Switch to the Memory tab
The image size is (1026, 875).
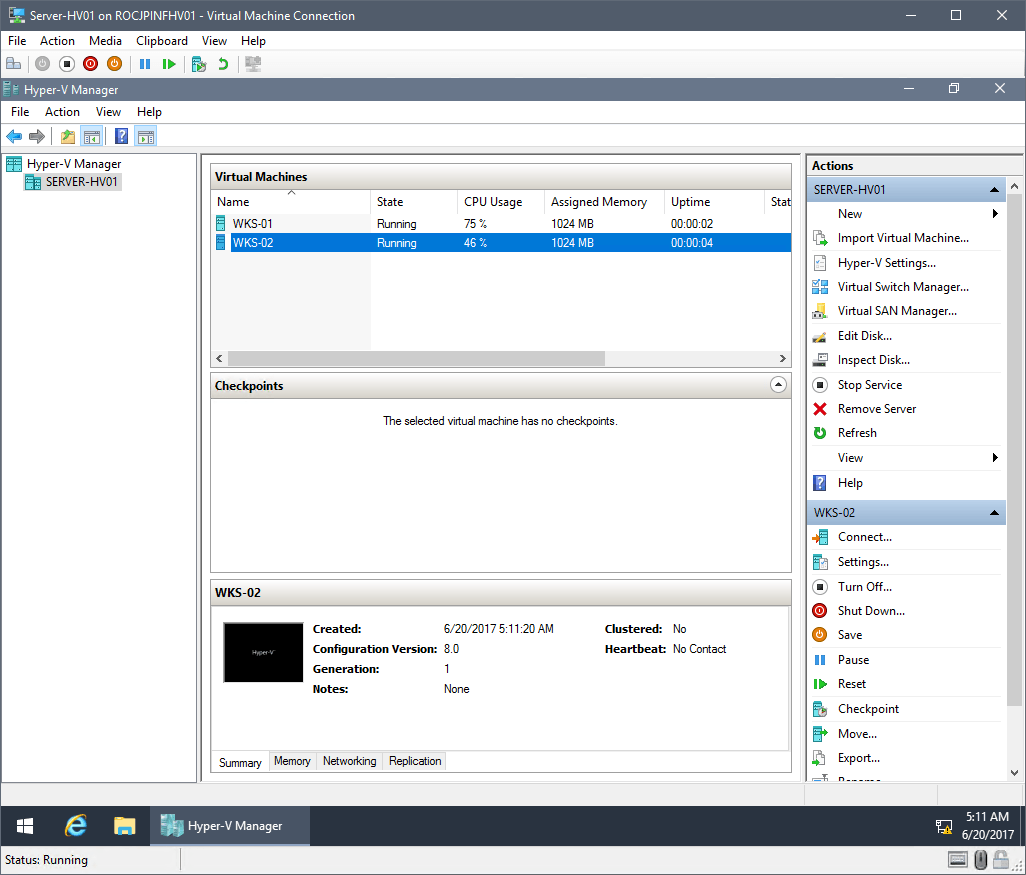tap(292, 761)
